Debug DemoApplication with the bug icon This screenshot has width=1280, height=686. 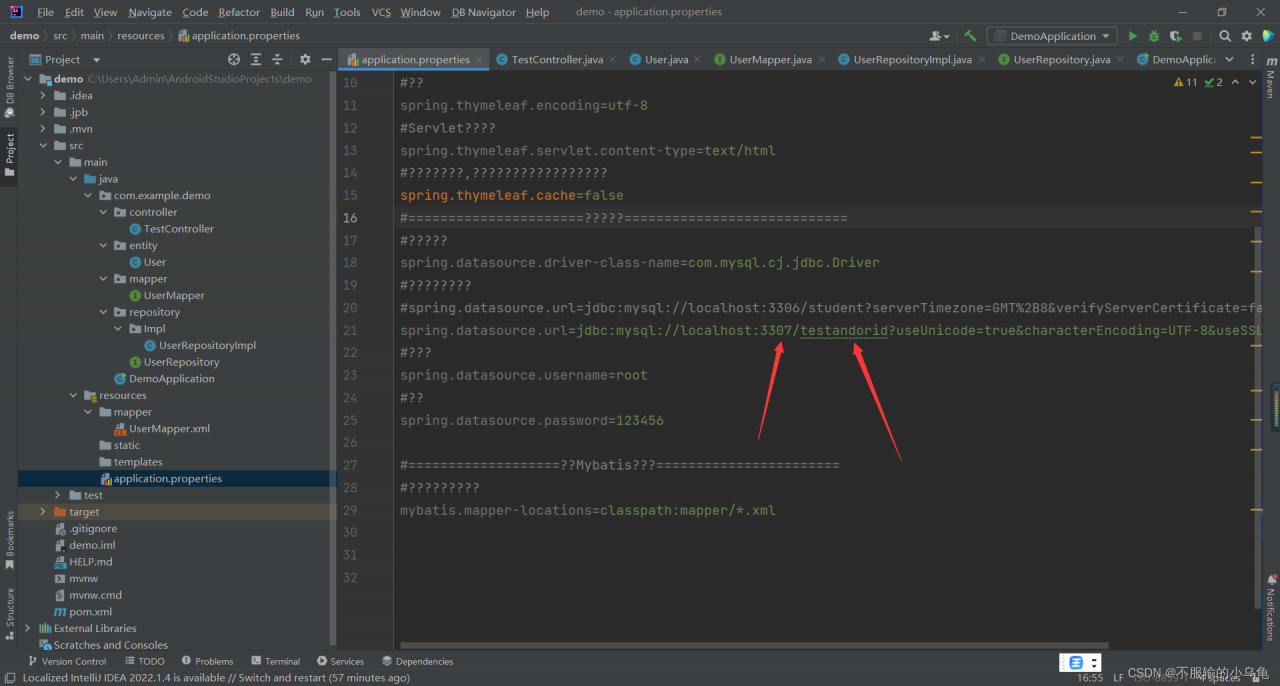(x=1154, y=36)
